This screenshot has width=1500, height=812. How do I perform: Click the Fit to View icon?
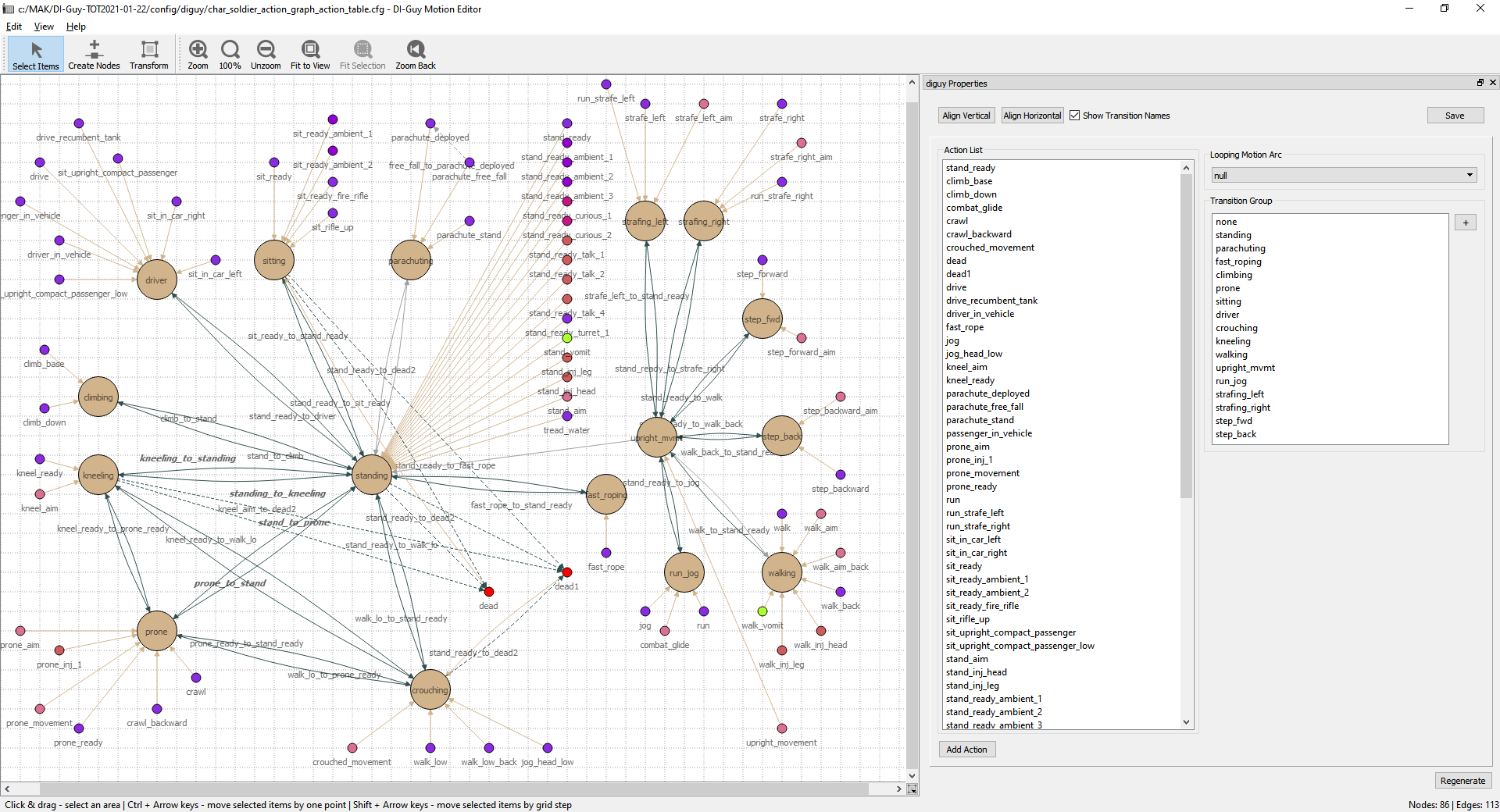[310, 50]
